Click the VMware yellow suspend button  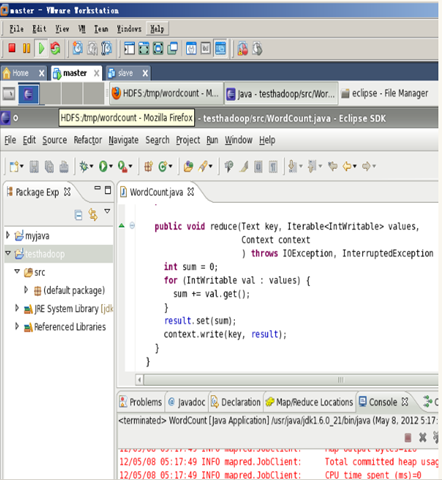point(26,48)
